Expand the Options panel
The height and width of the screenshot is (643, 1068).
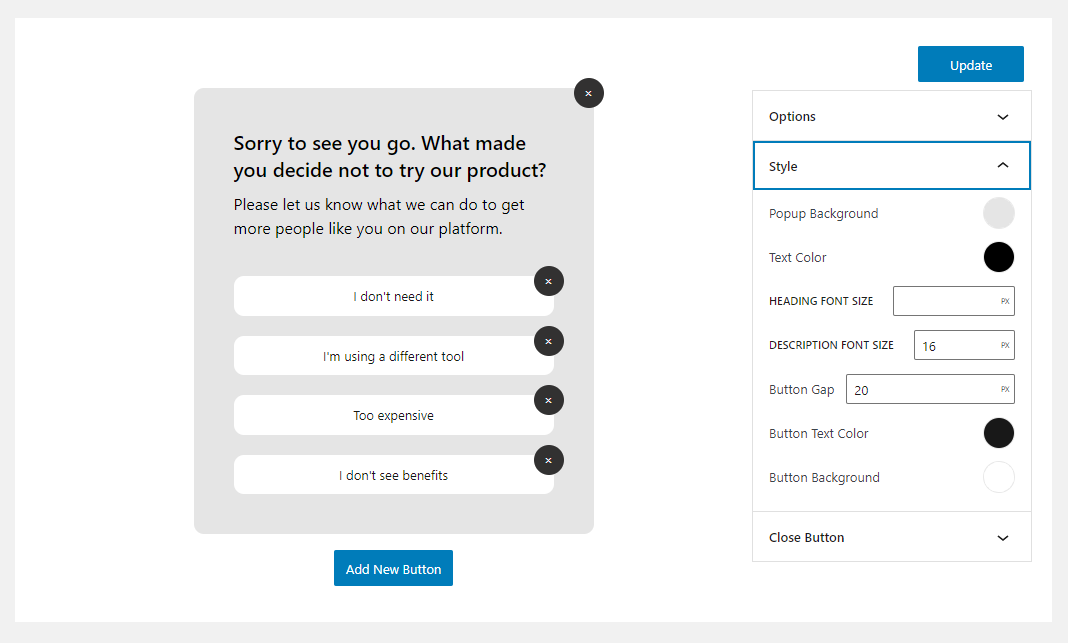[891, 117]
